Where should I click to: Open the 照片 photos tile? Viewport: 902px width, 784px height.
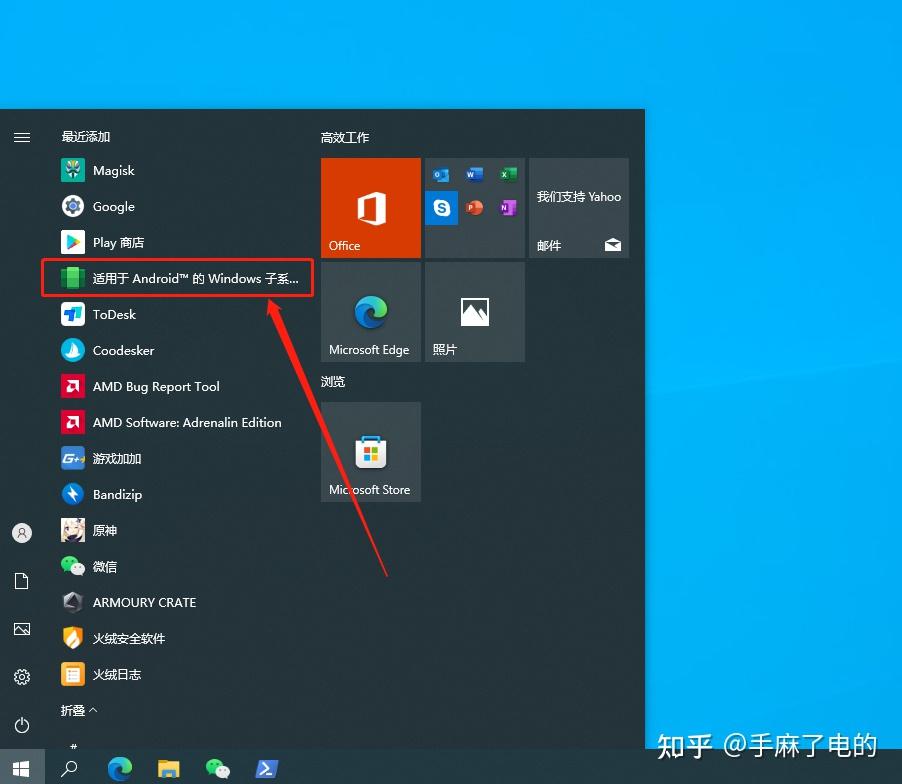pyautogui.click(x=475, y=312)
